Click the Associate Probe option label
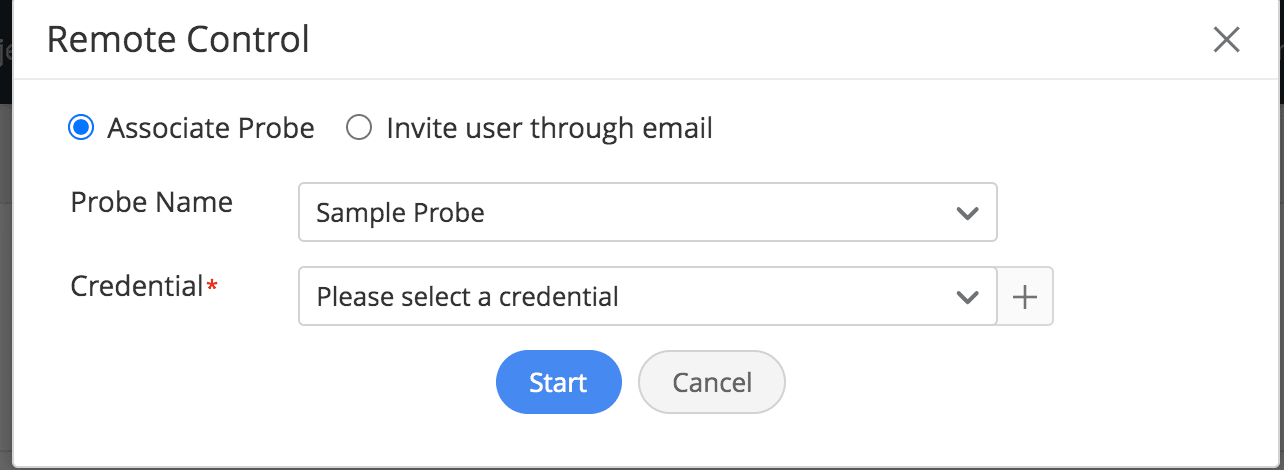Viewport: 1284px width, 470px height. click(211, 128)
